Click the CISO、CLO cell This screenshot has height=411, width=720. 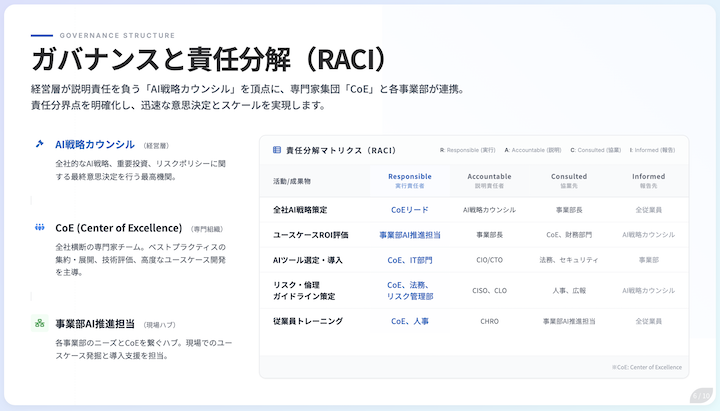coord(489,291)
